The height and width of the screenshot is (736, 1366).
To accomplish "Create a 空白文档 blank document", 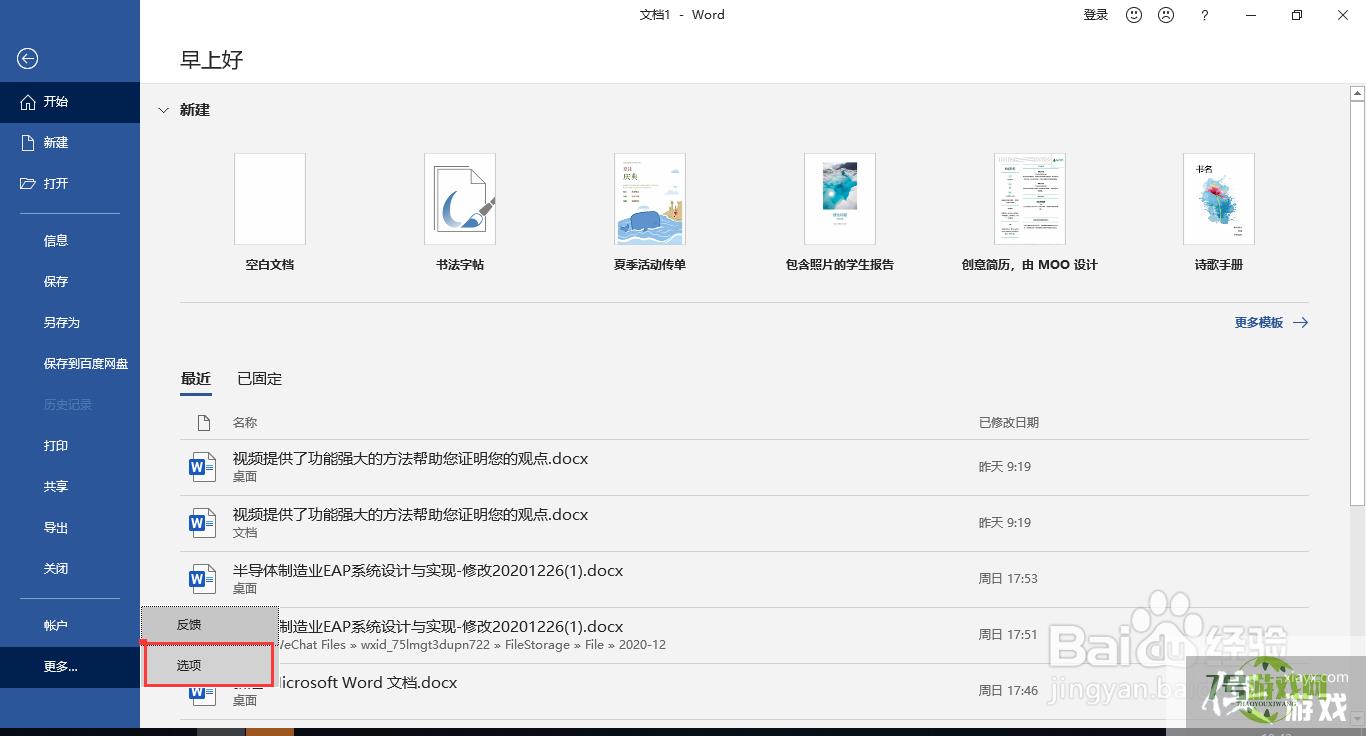I will click(x=270, y=212).
